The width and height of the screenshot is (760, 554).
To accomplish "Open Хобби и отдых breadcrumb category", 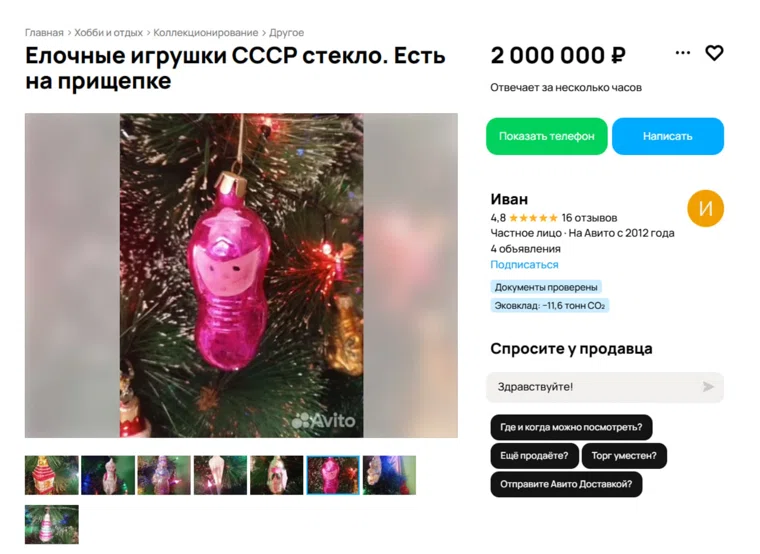I will (108, 32).
